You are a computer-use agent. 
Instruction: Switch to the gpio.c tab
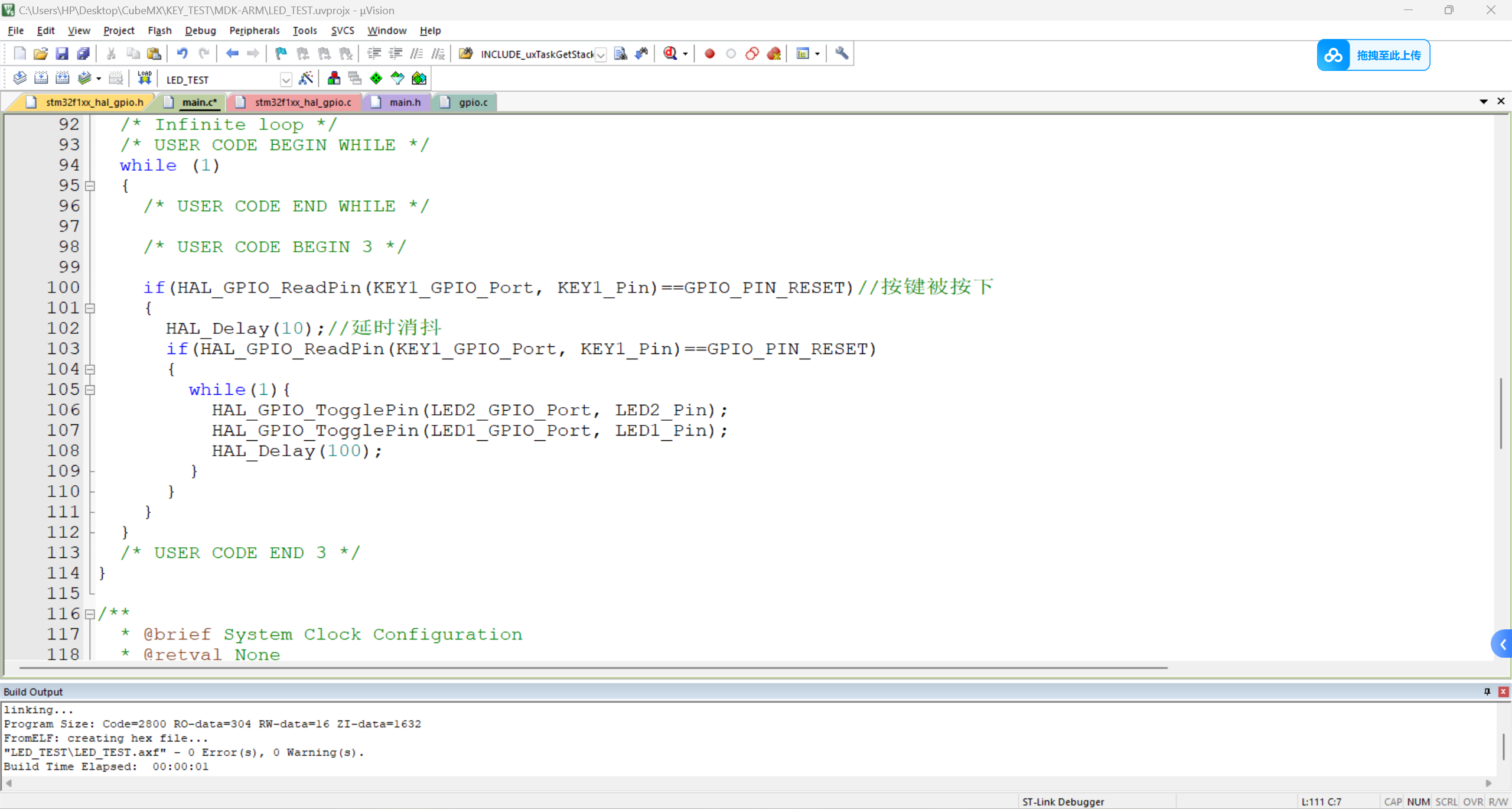tap(471, 101)
